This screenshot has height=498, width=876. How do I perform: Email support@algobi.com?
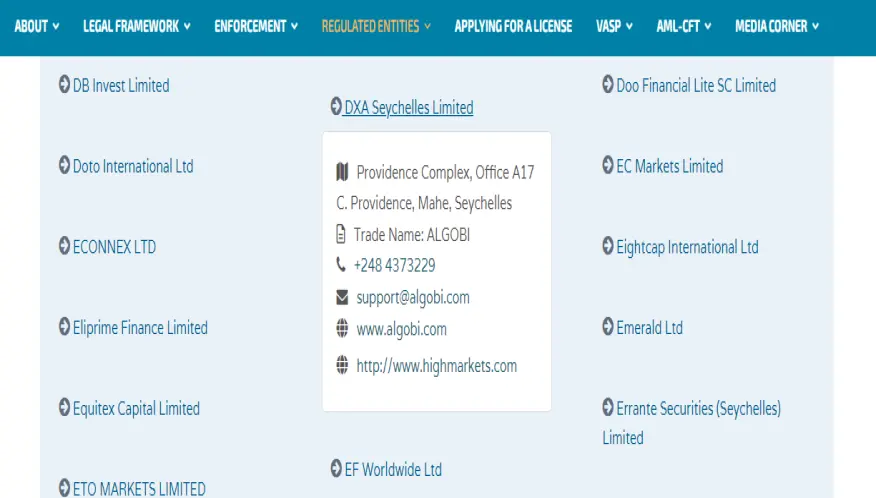(413, 297)
